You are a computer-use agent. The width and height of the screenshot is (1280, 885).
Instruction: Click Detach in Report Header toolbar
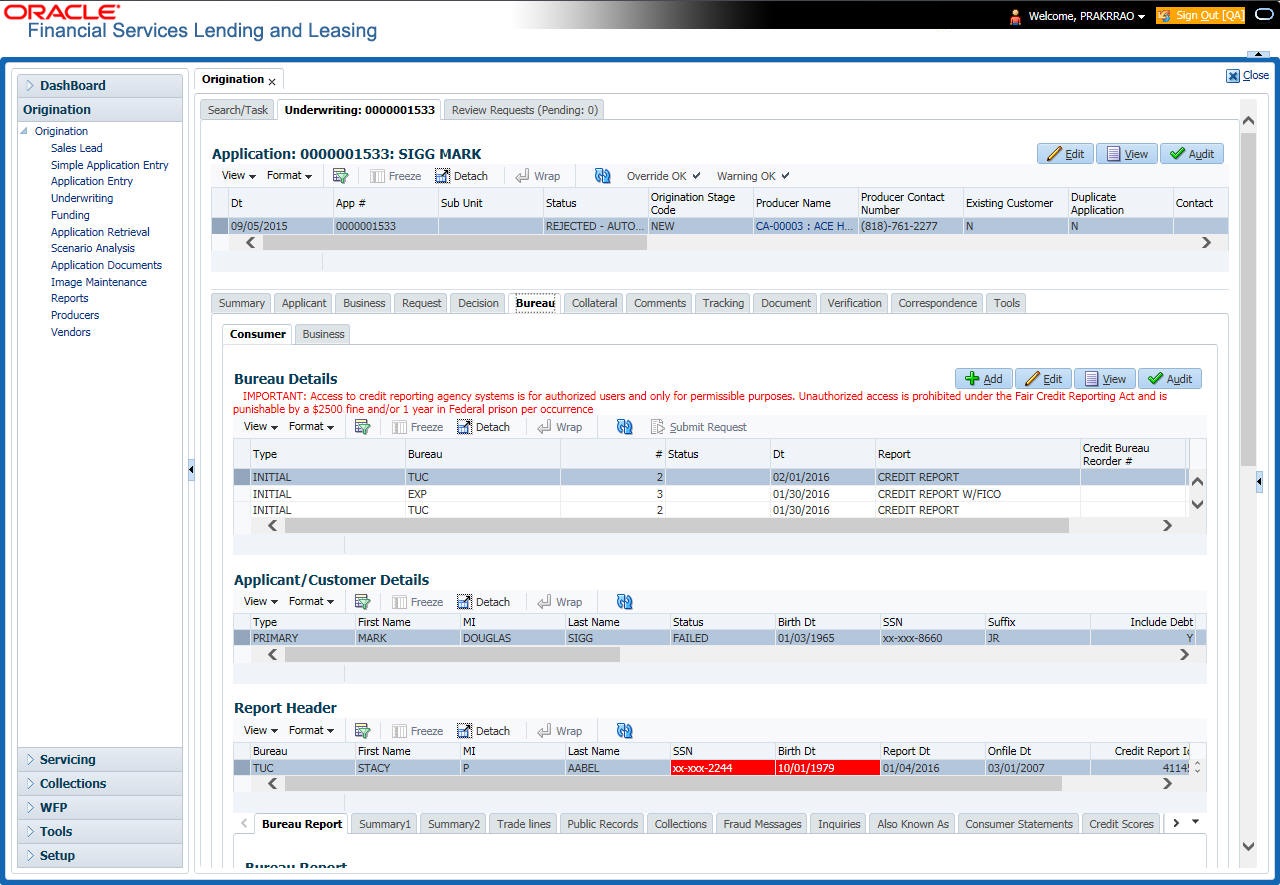[483, 731]
